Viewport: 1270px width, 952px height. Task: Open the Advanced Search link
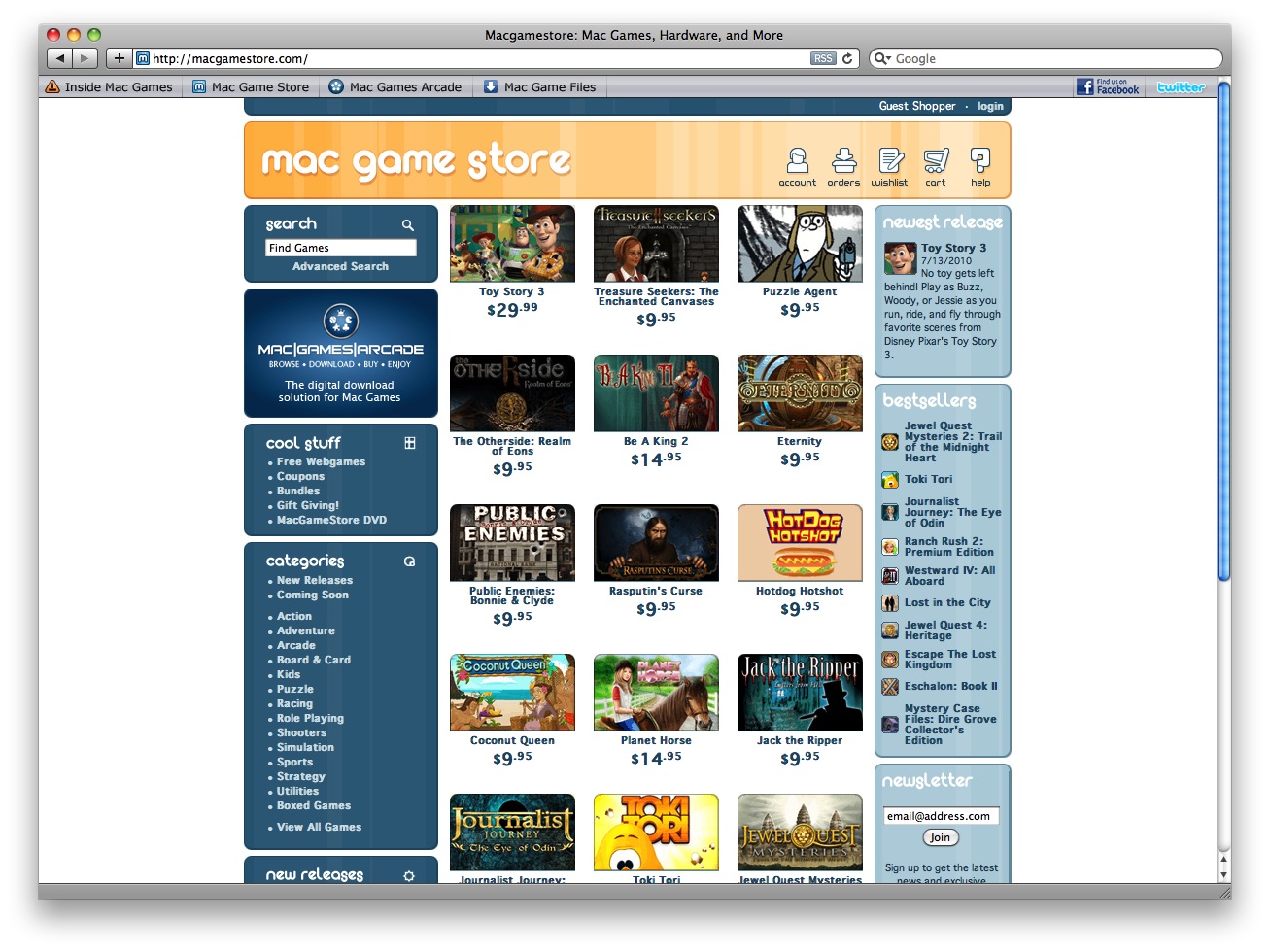click(x=340, y=266)
